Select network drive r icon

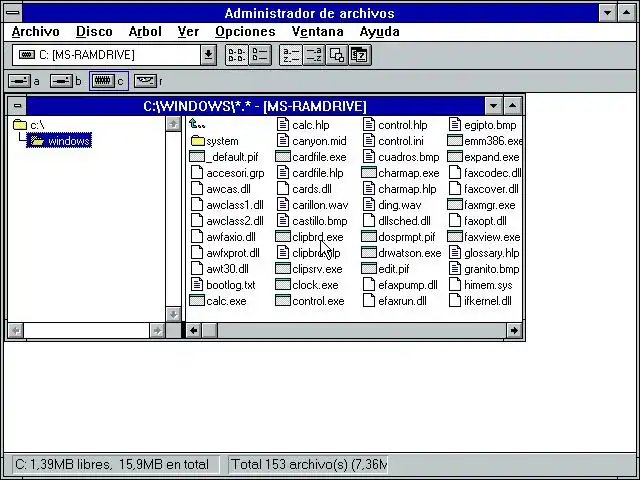(x=145, y=81)
